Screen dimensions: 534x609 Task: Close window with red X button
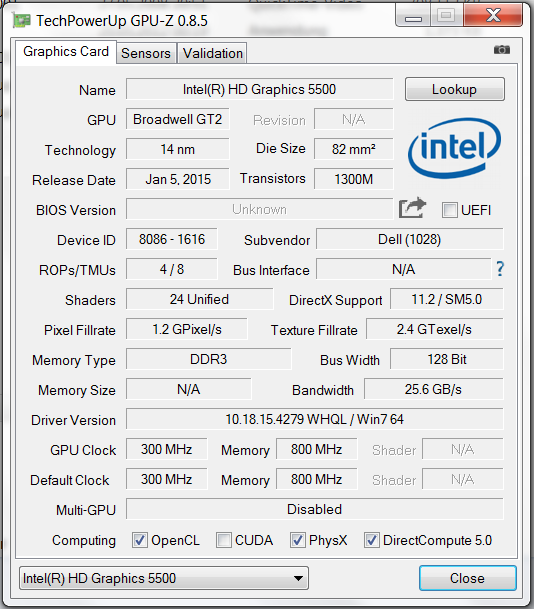[x=493, y=15]
